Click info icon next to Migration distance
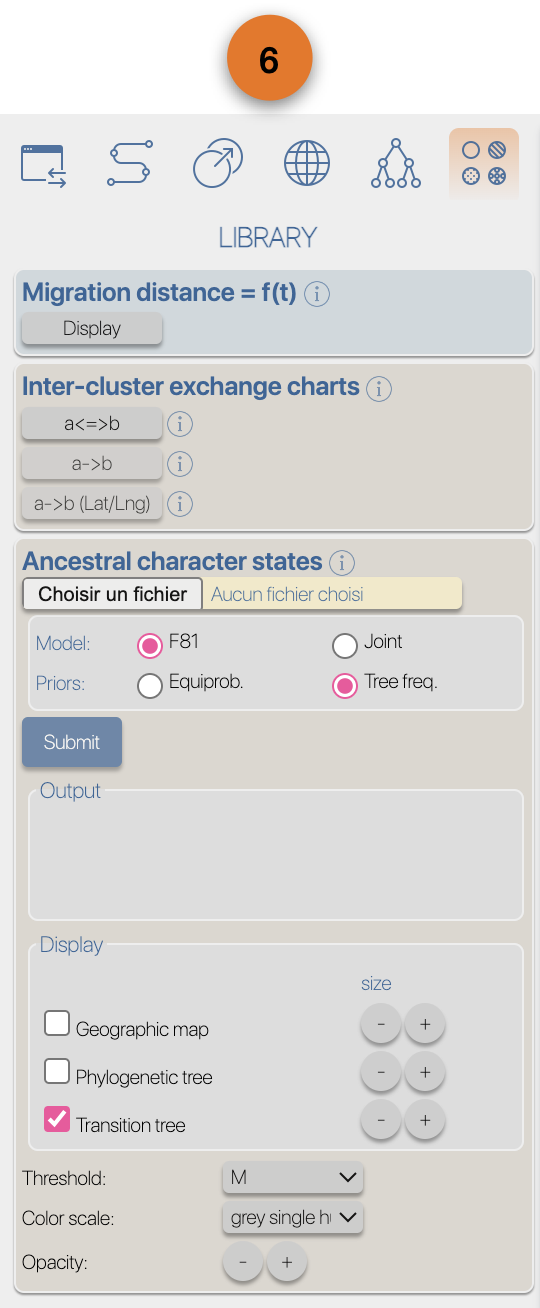 tap(317, 294)
